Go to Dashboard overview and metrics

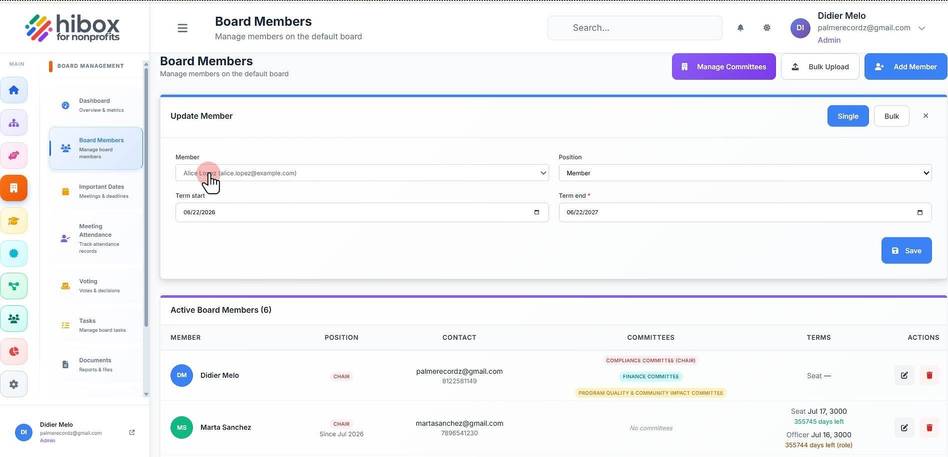click(x=96, y=105)
